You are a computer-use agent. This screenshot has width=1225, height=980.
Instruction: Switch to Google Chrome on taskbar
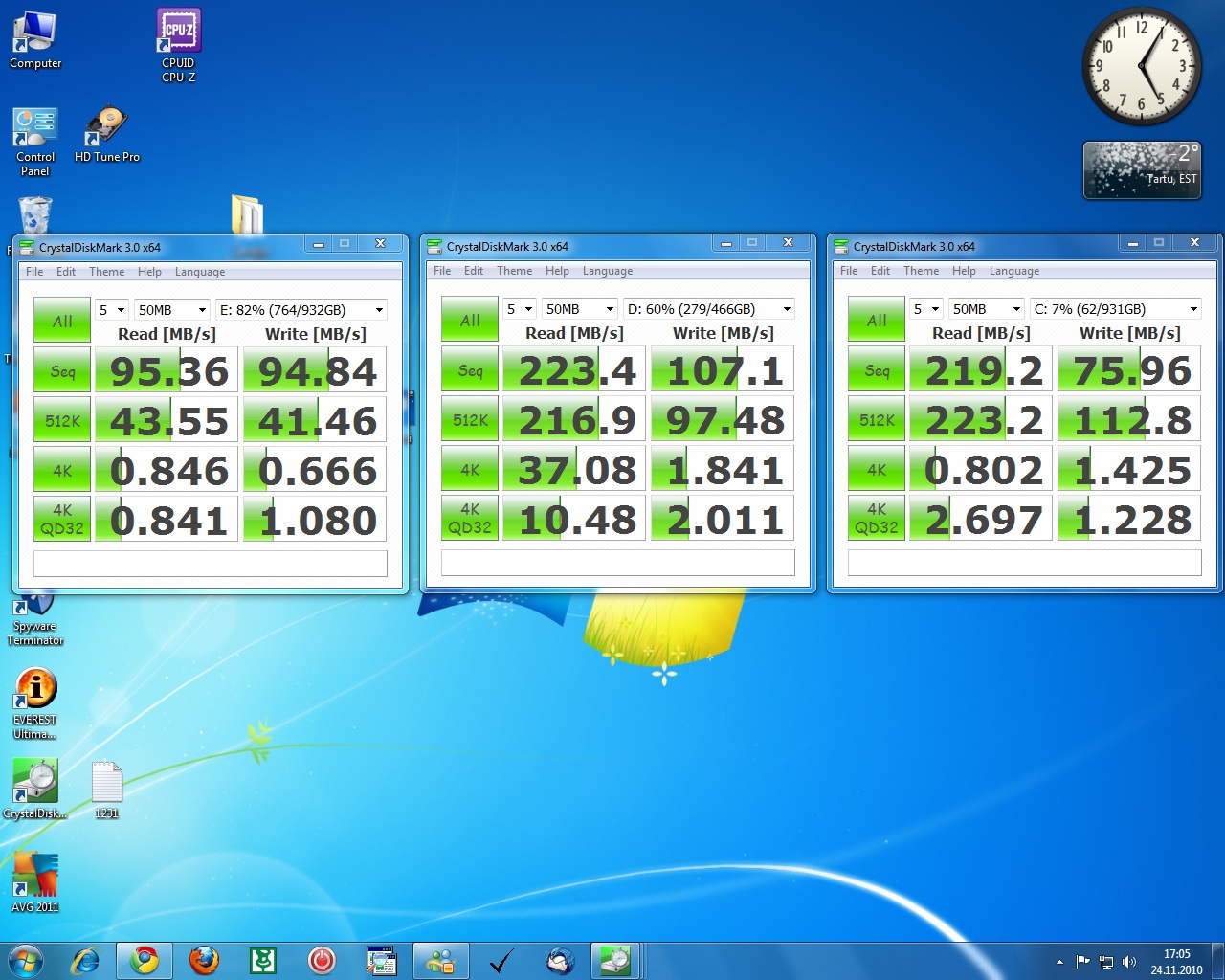point(145,960)
